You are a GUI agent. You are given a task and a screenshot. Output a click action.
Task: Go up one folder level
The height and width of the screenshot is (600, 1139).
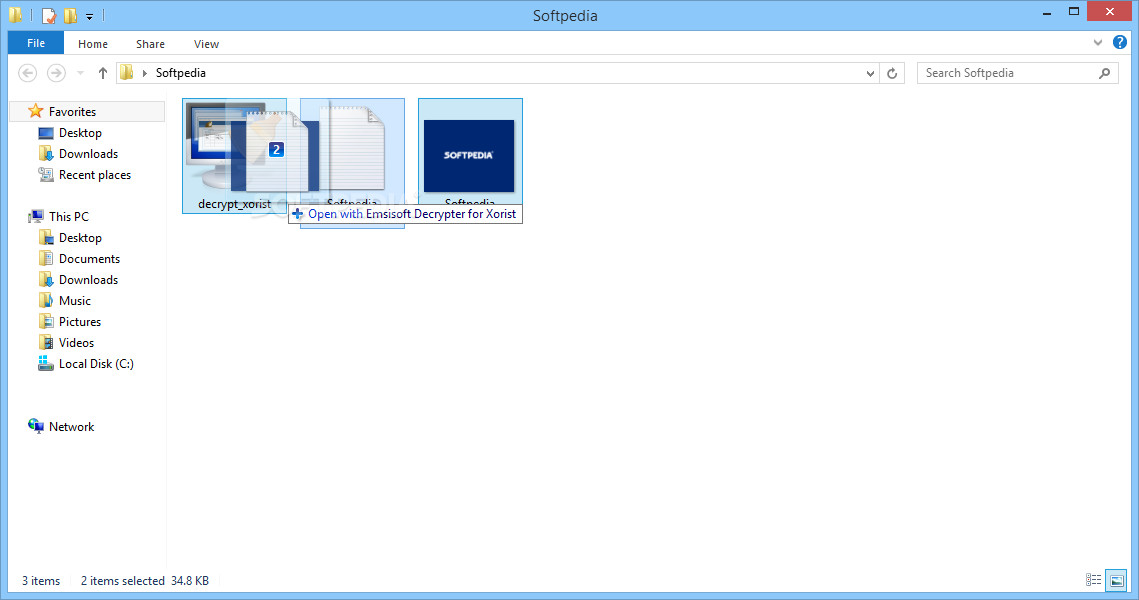[102, 73]
